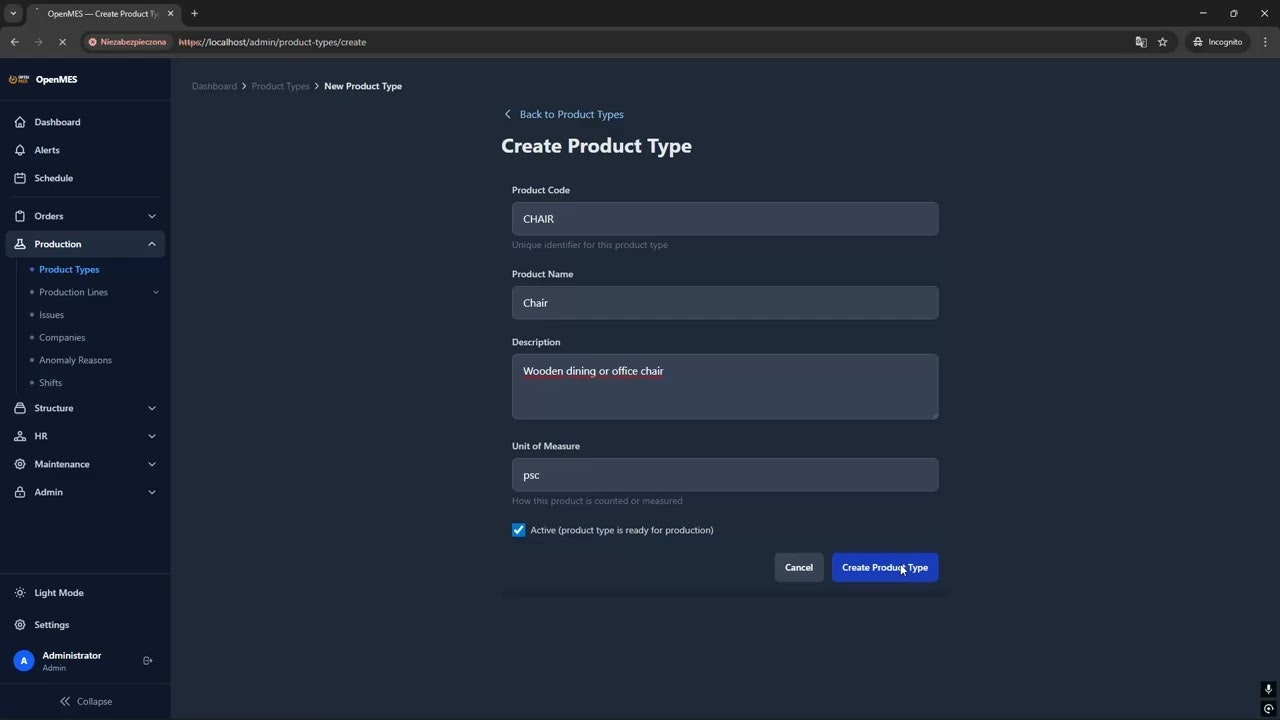Click the microphone icon at bottom right
Image resolution: width=1280 pixels, height=720 pixels.
point(1268,689)
